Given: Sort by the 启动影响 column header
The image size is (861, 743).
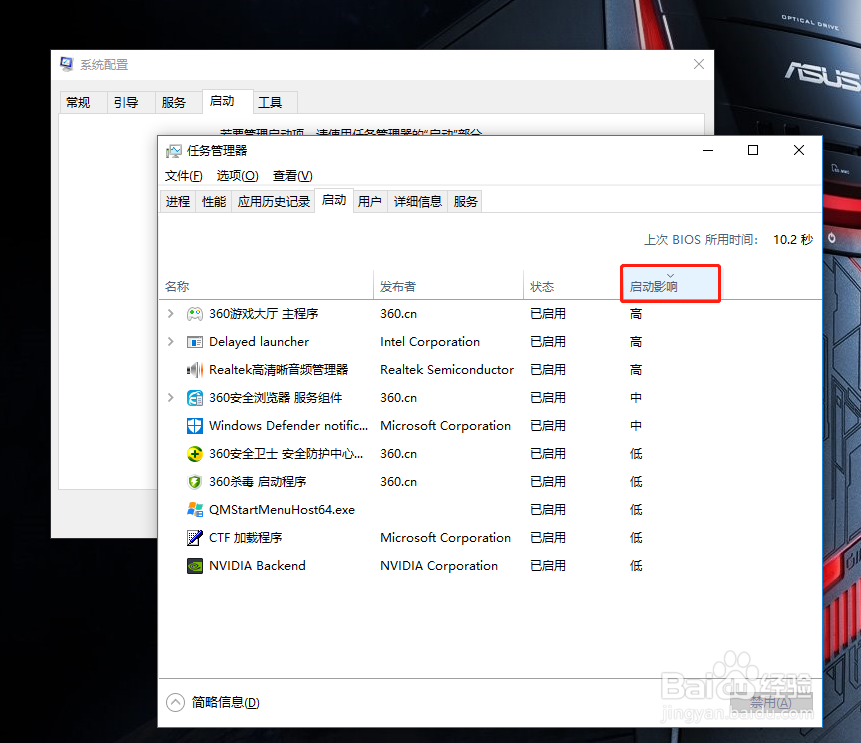Looking at the screenshot, I should point(670,283).
